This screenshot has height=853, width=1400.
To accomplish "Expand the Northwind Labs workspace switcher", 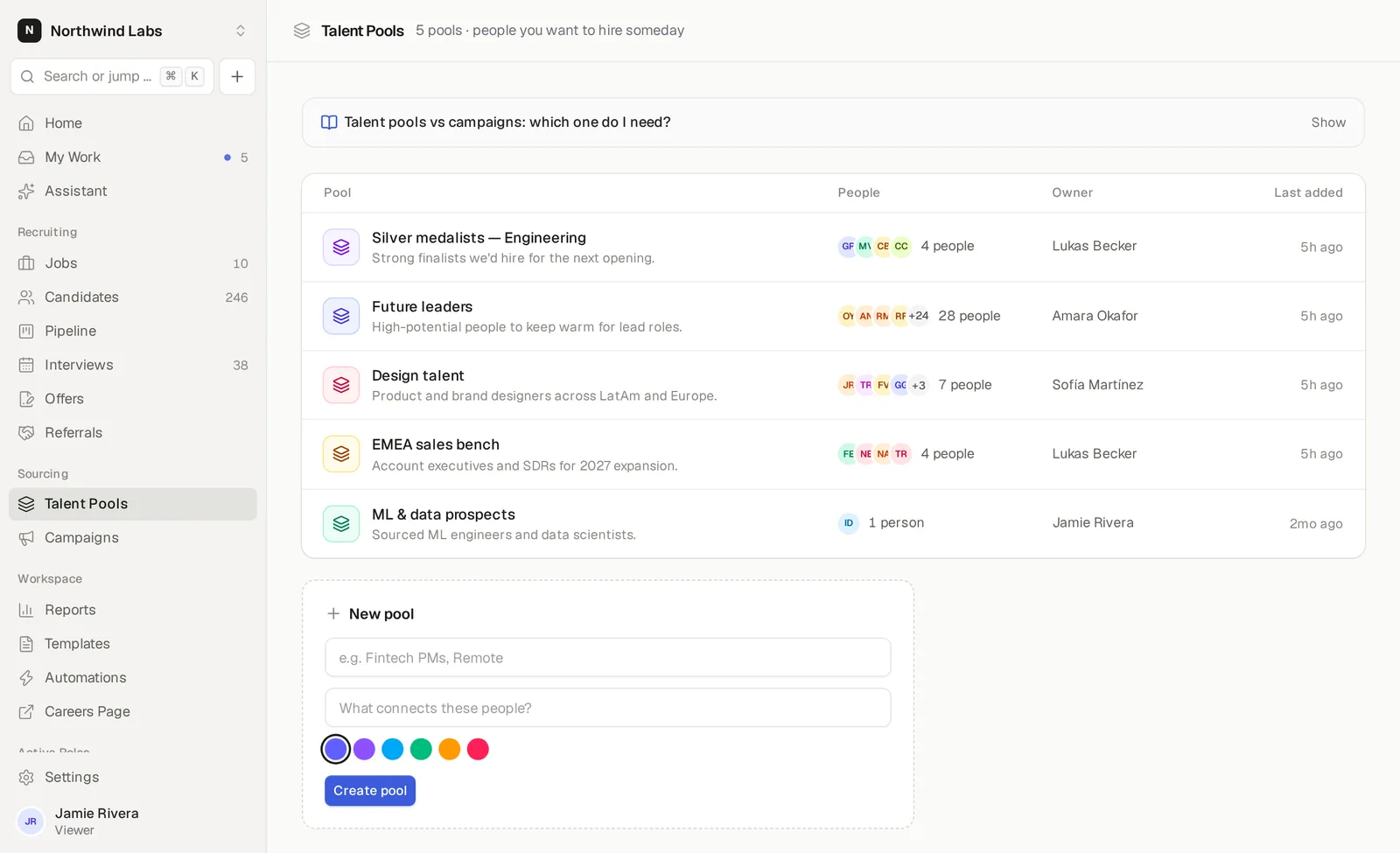I will pos(241,31).
